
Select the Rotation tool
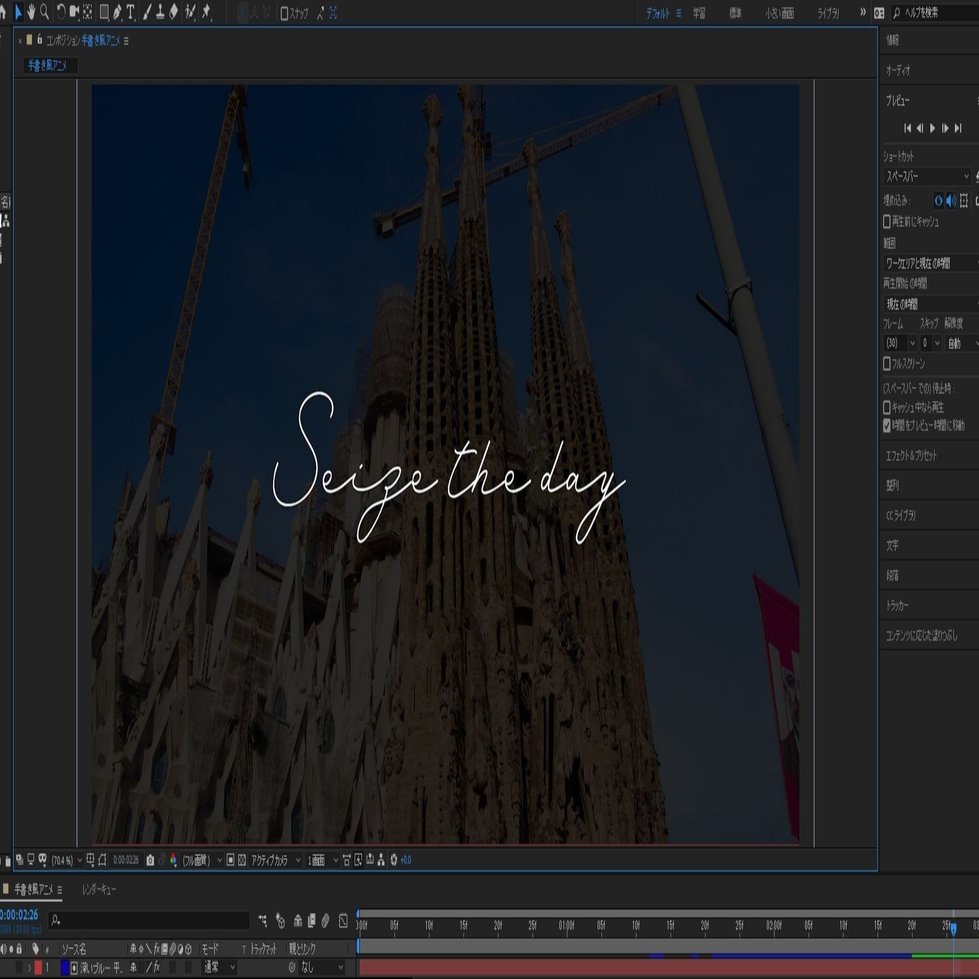(x=61, y=12)
